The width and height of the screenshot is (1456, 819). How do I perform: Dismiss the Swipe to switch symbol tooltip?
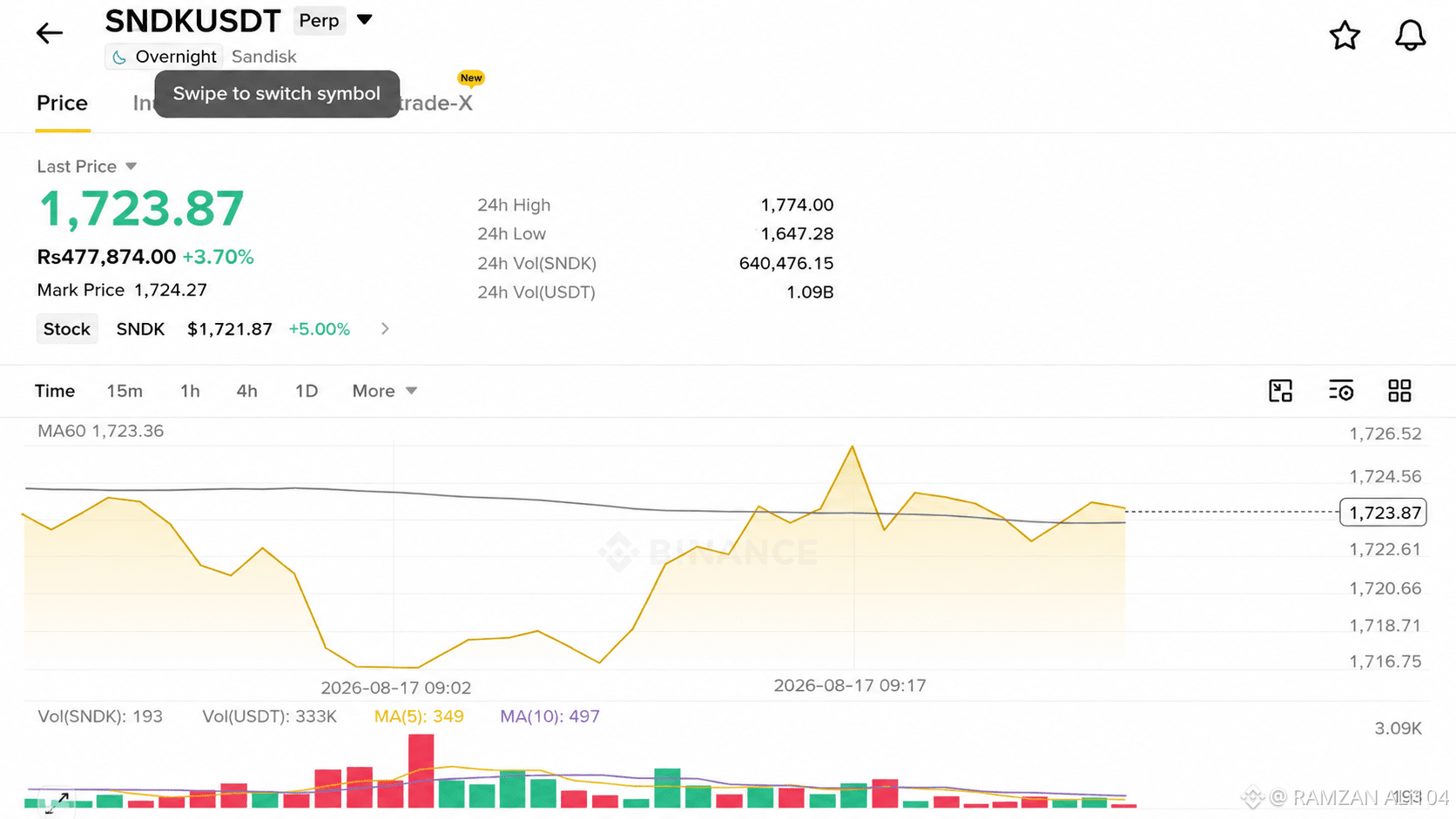tap(277, 94)
